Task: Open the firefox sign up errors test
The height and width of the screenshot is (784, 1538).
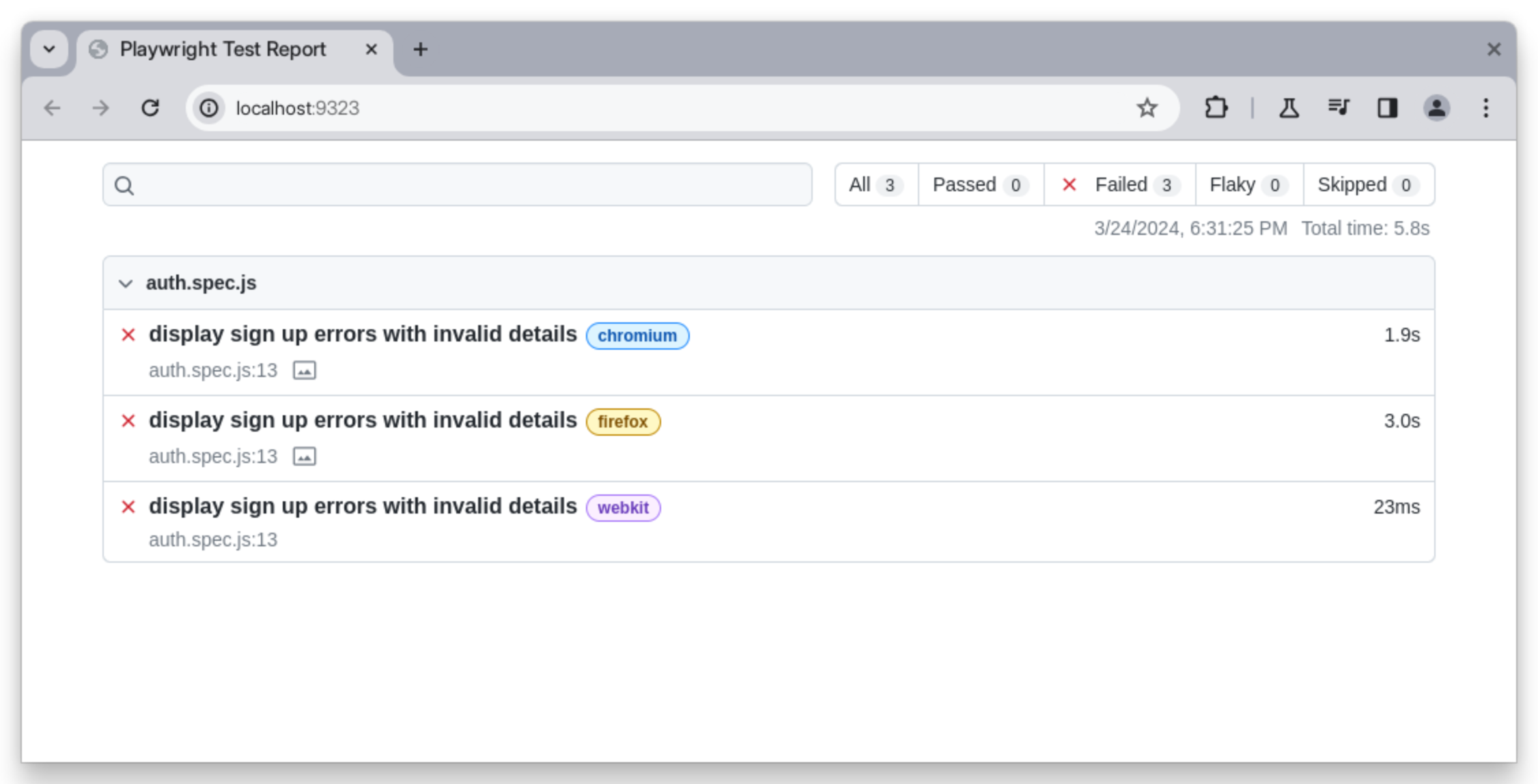Action: (x=363, y=420)
